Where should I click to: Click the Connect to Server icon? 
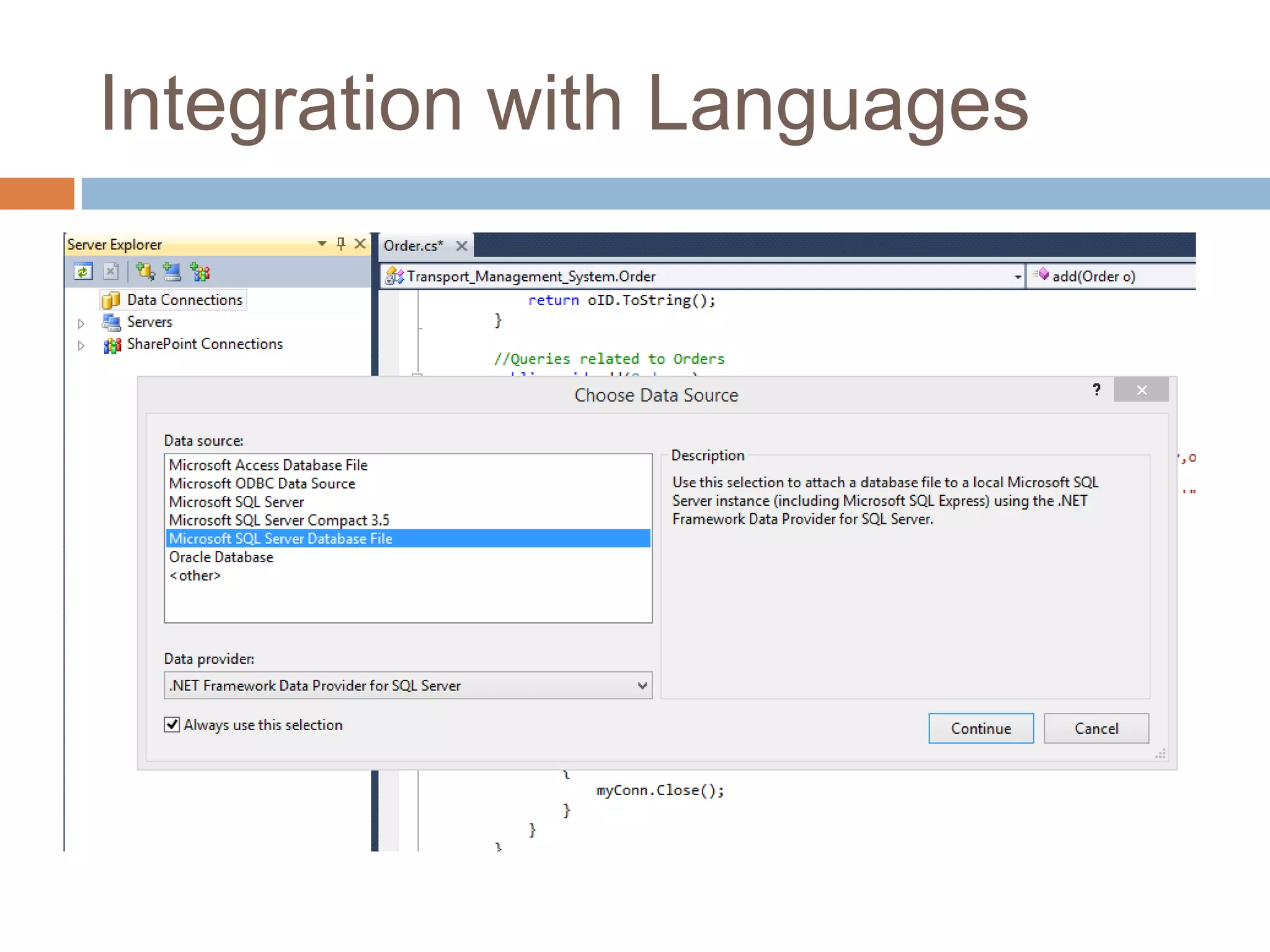[x=172, y=271]
